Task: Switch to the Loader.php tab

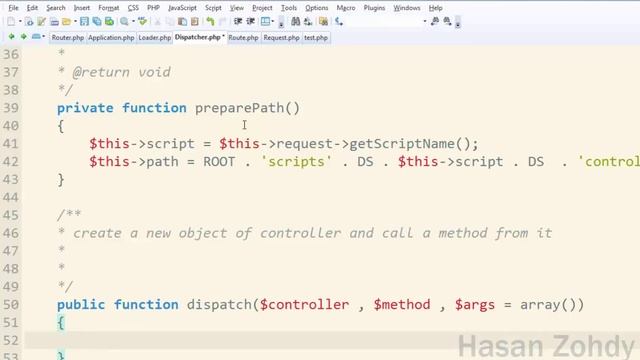Action: tap(154, 38)
